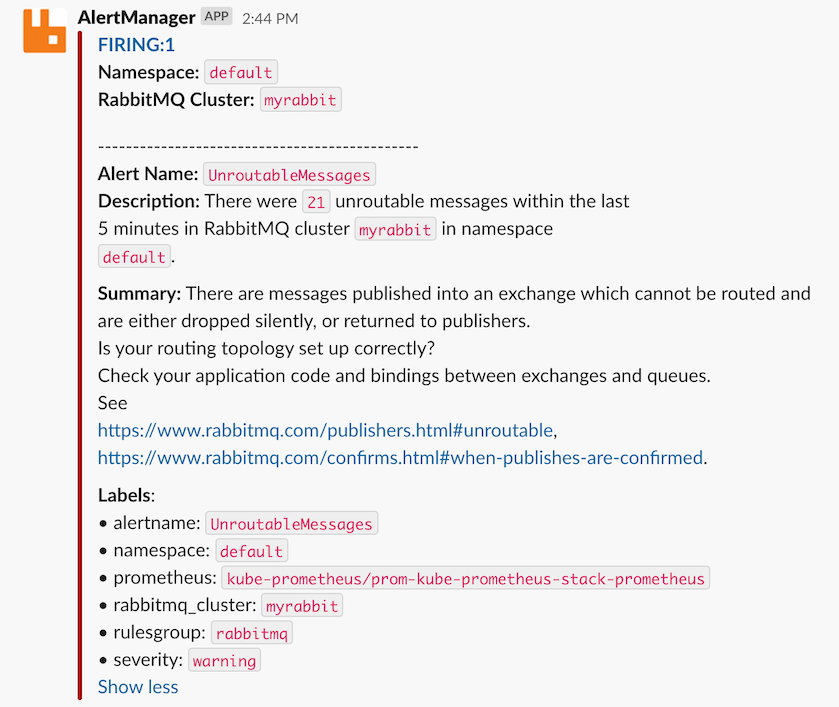Click the AlertManager RabbitMQ avatar icon
The width and height of the screenshot is (839, 707).
pos(45,30)
